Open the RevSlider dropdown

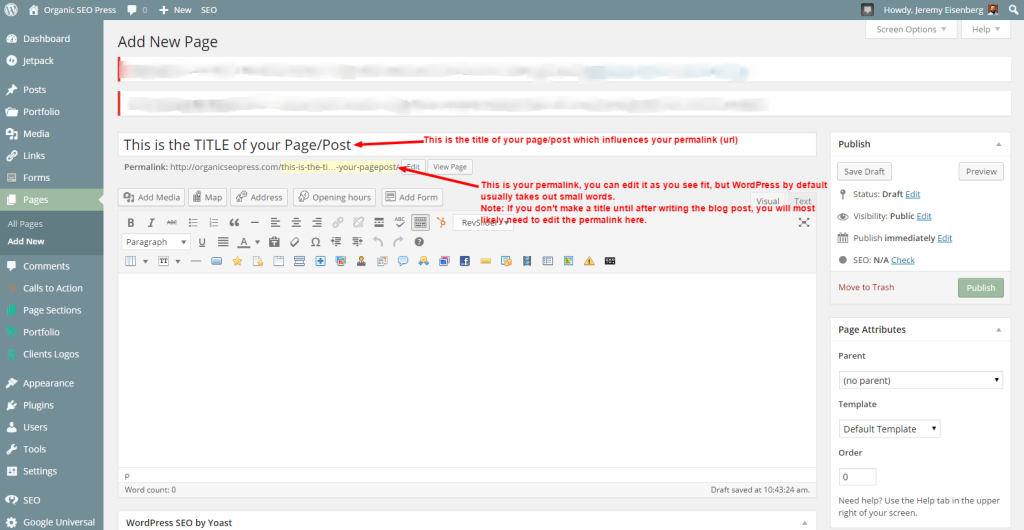tap(483, 223)
